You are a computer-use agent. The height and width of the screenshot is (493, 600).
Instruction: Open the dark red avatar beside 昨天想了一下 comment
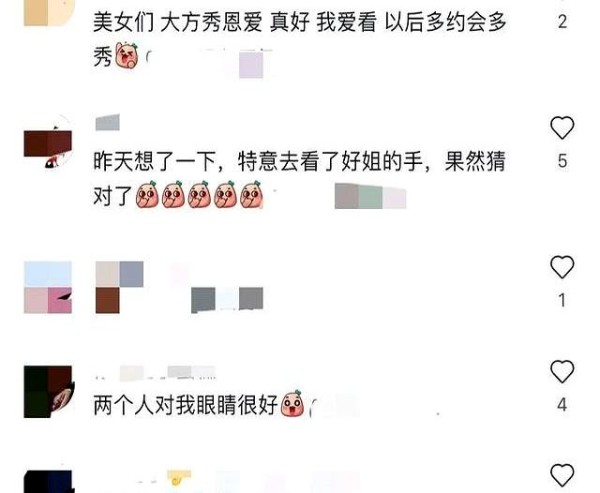[48, 142]
